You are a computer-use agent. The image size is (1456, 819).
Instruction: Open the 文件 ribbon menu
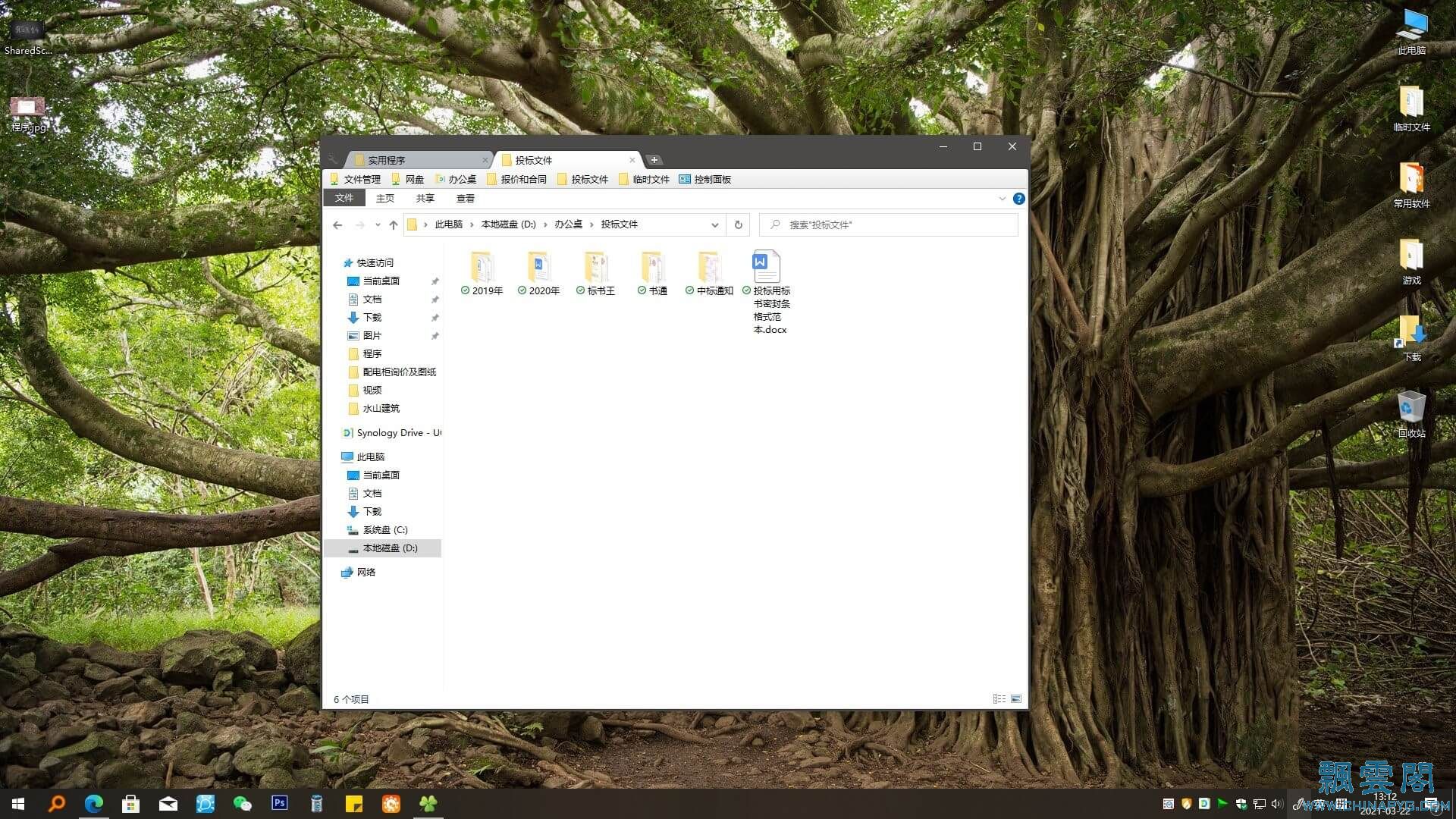(x=344, y=198)
